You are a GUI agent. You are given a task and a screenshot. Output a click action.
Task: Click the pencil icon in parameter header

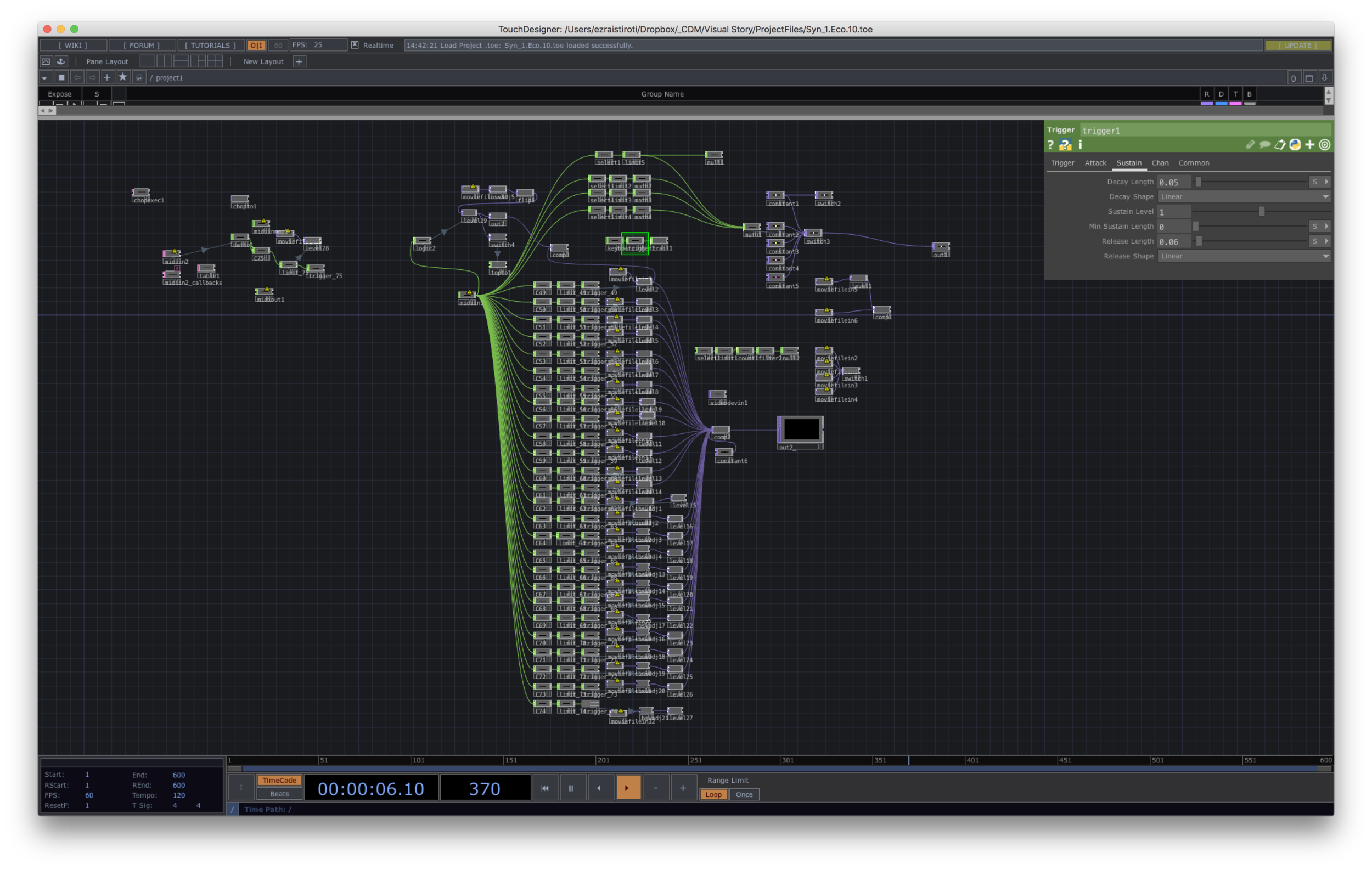click(x=1250, y=145)
